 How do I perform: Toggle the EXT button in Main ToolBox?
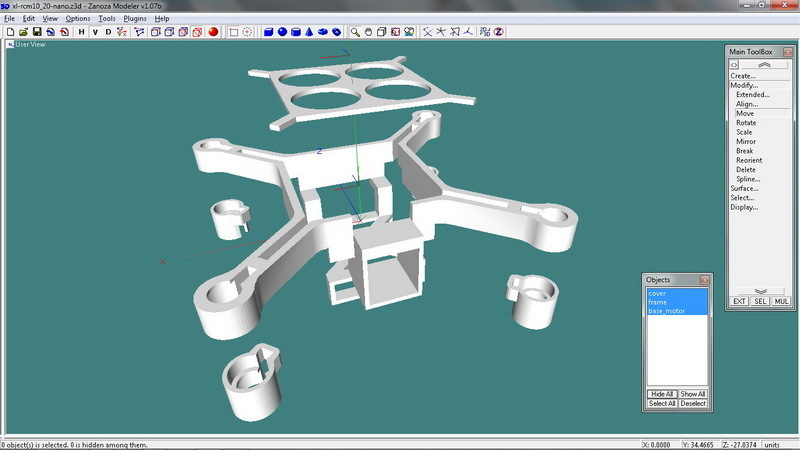739,301
